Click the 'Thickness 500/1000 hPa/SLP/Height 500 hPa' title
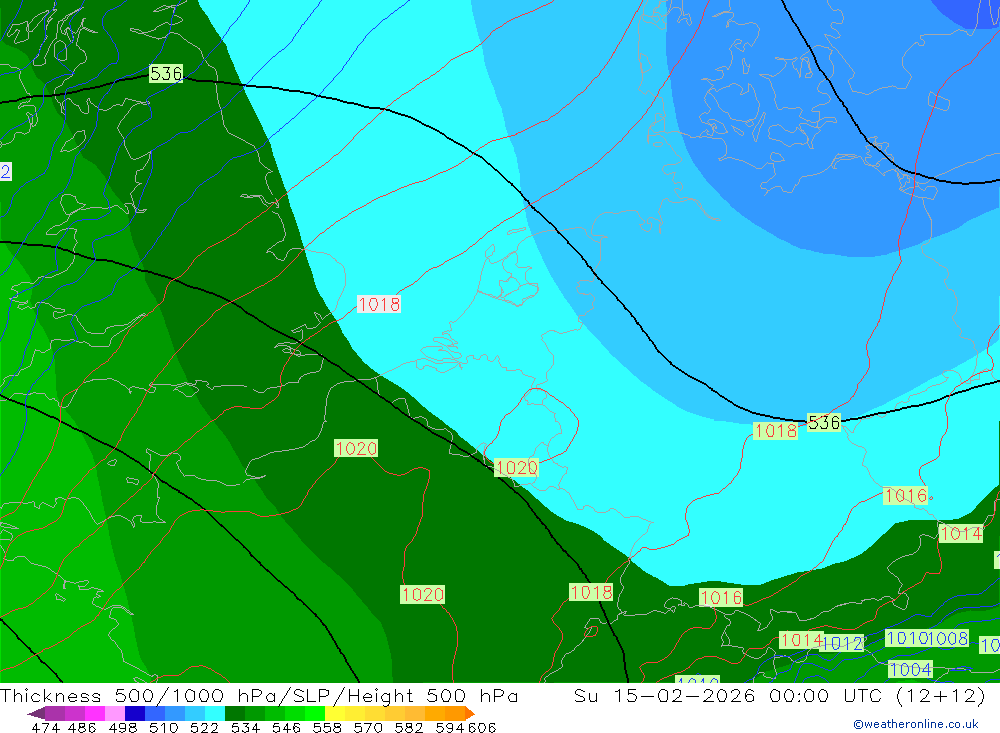 click(x=259, y=695)
